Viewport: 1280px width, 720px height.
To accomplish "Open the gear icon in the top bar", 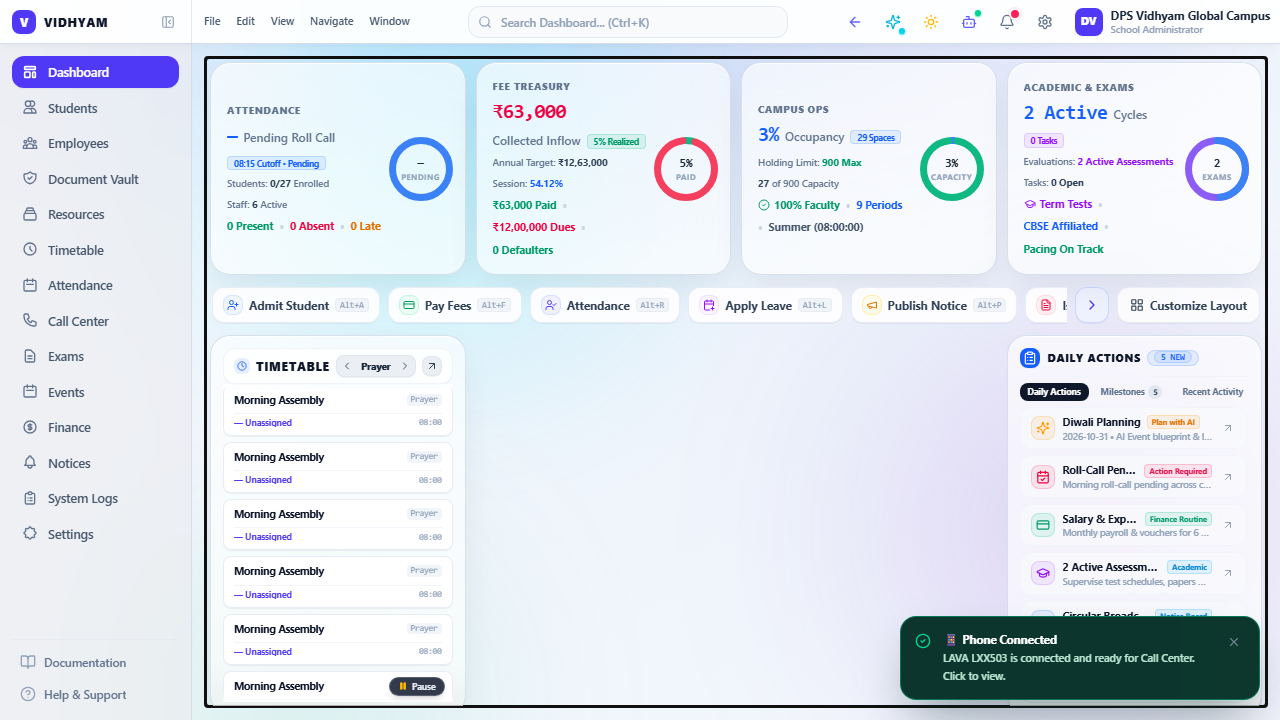I will click(x=1045, y=22).
